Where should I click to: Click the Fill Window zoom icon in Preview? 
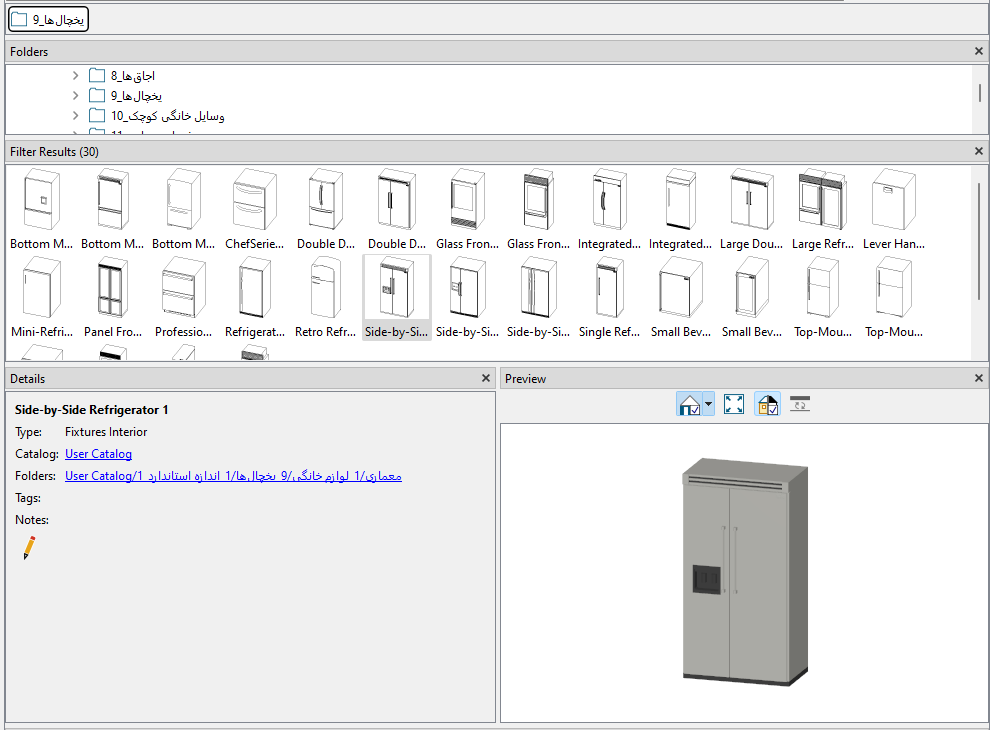tap(734, 404)
